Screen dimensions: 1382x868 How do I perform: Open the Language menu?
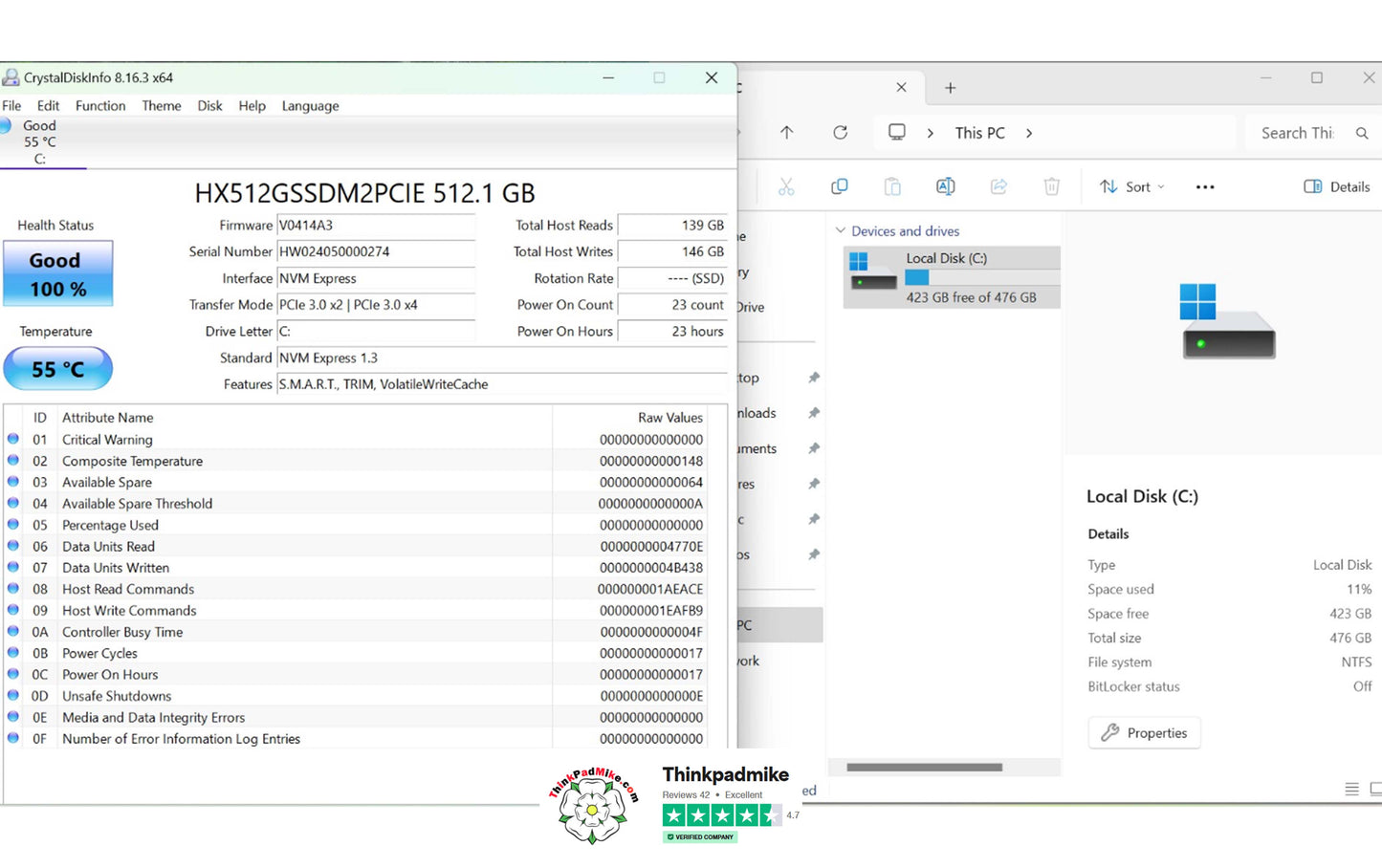click(x=310, y=106)
